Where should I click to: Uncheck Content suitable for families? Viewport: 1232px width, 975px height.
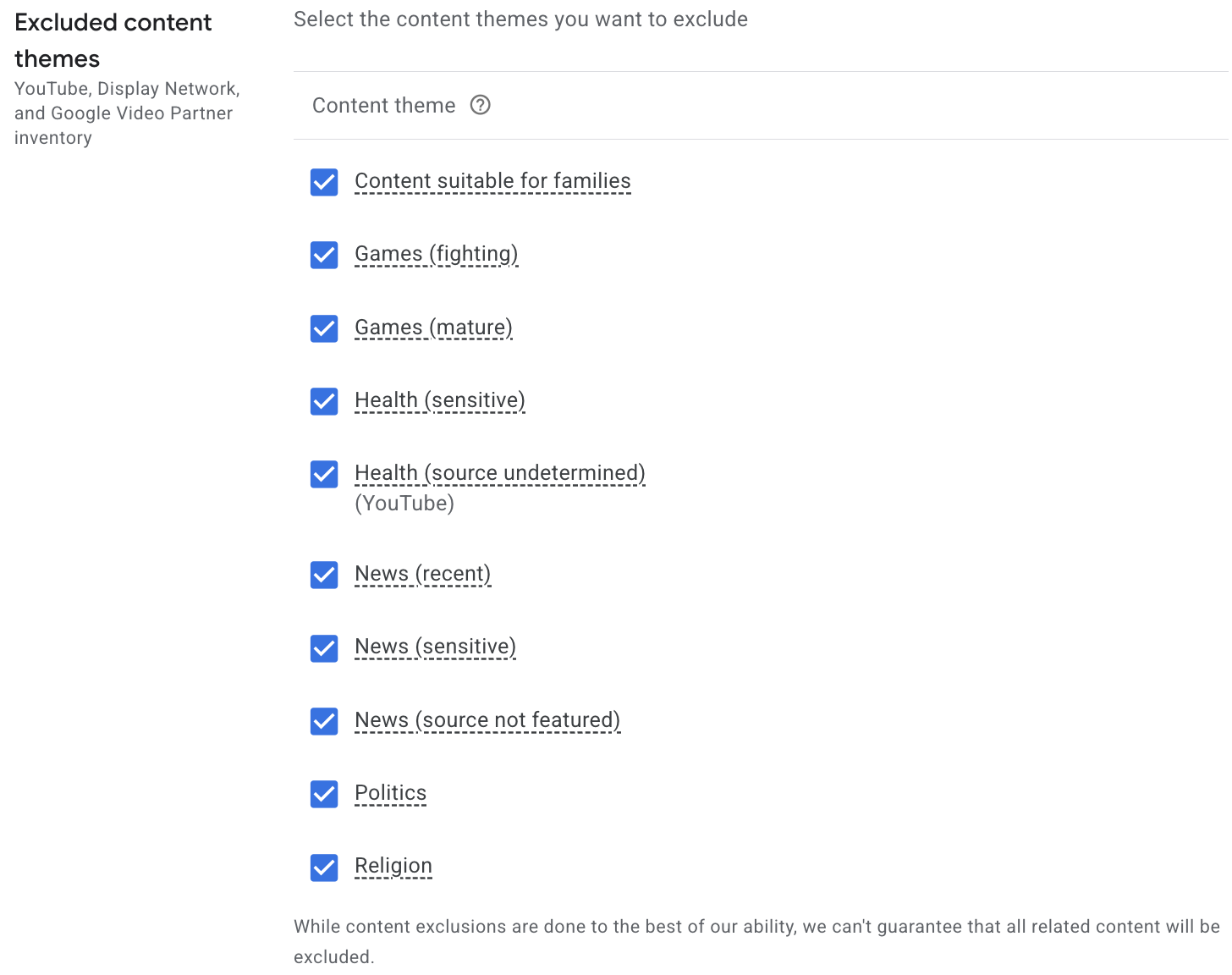pyautogui.click(x=324, y=182)
